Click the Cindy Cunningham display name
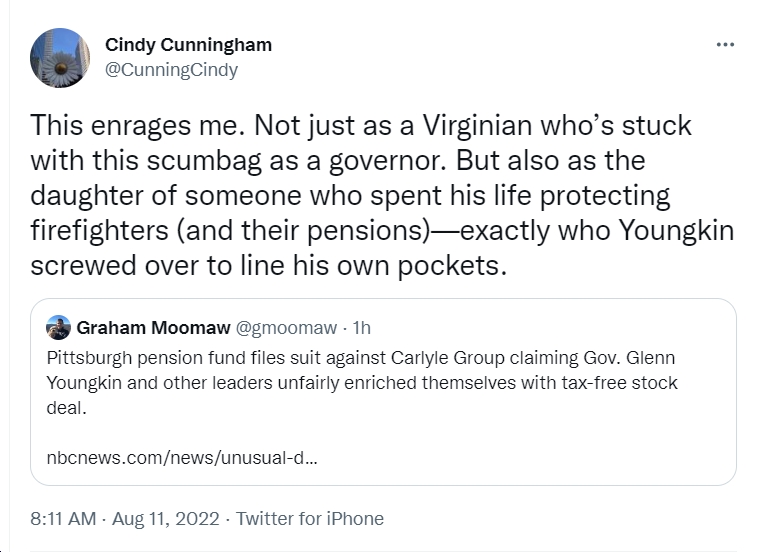 coord(188,45)
